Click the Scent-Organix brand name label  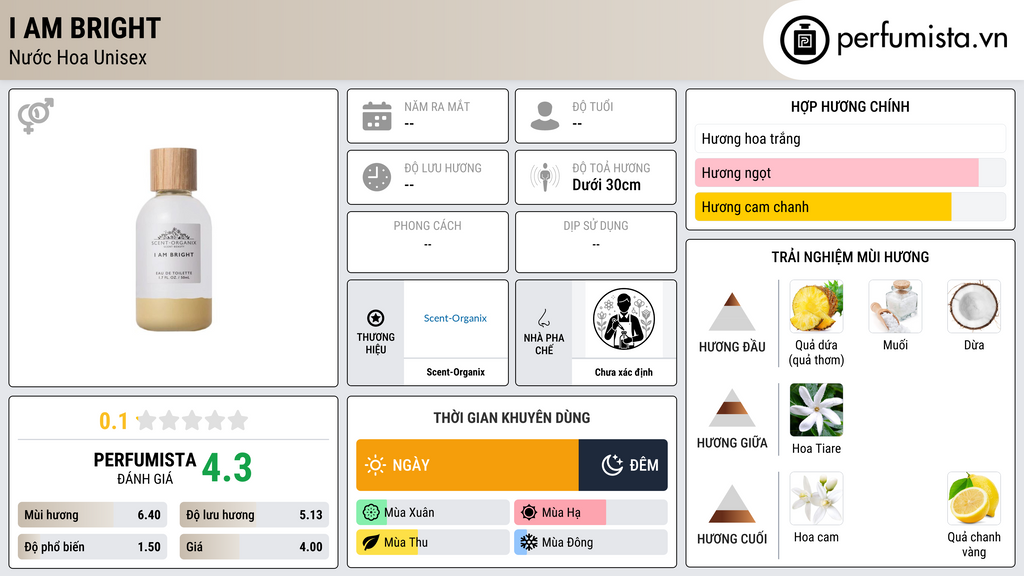455,372
